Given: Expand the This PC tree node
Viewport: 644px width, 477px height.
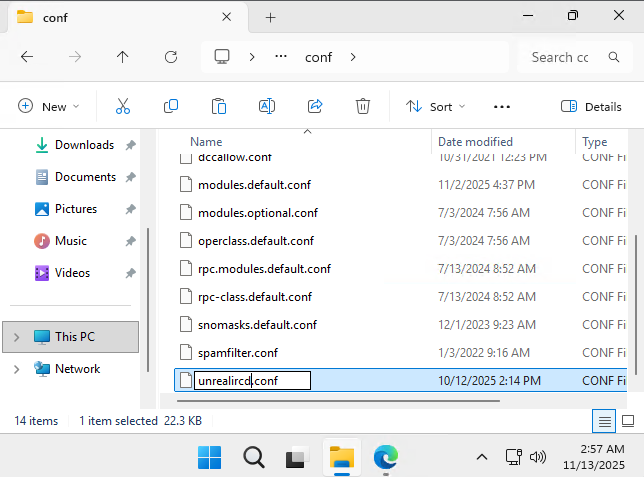Looking at the screenshot, I should (x=16, y=337).
